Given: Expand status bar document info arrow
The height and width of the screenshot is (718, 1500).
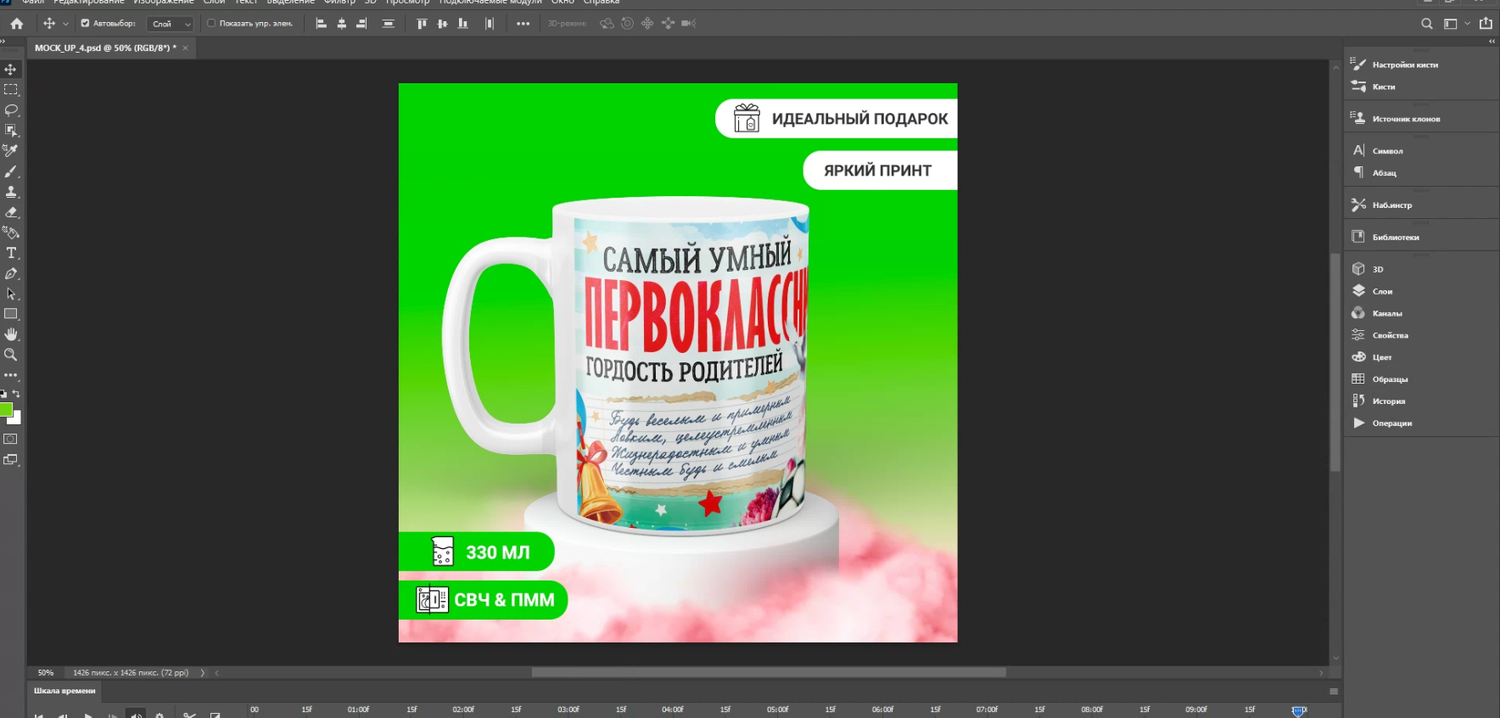Looking at the screenshot, I should point(203,673).
